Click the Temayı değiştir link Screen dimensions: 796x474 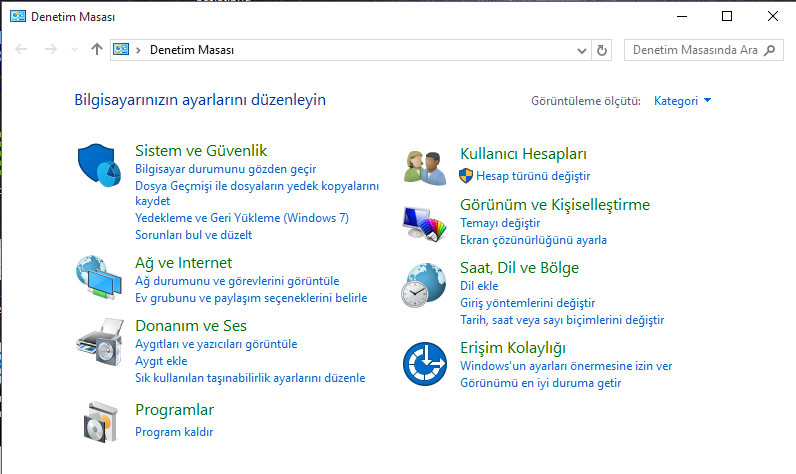pyautogui.click(x=500, y=223)
